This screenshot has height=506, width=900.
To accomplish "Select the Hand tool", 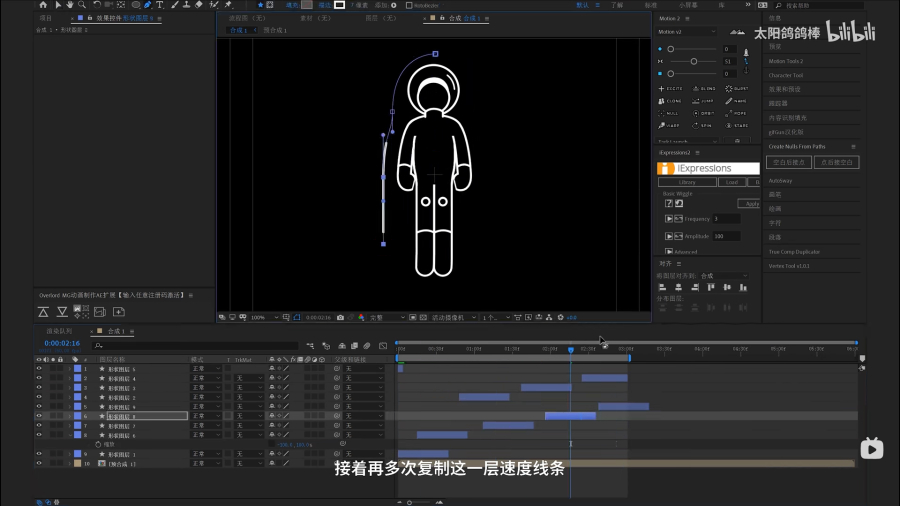I will tap(69, 5).
